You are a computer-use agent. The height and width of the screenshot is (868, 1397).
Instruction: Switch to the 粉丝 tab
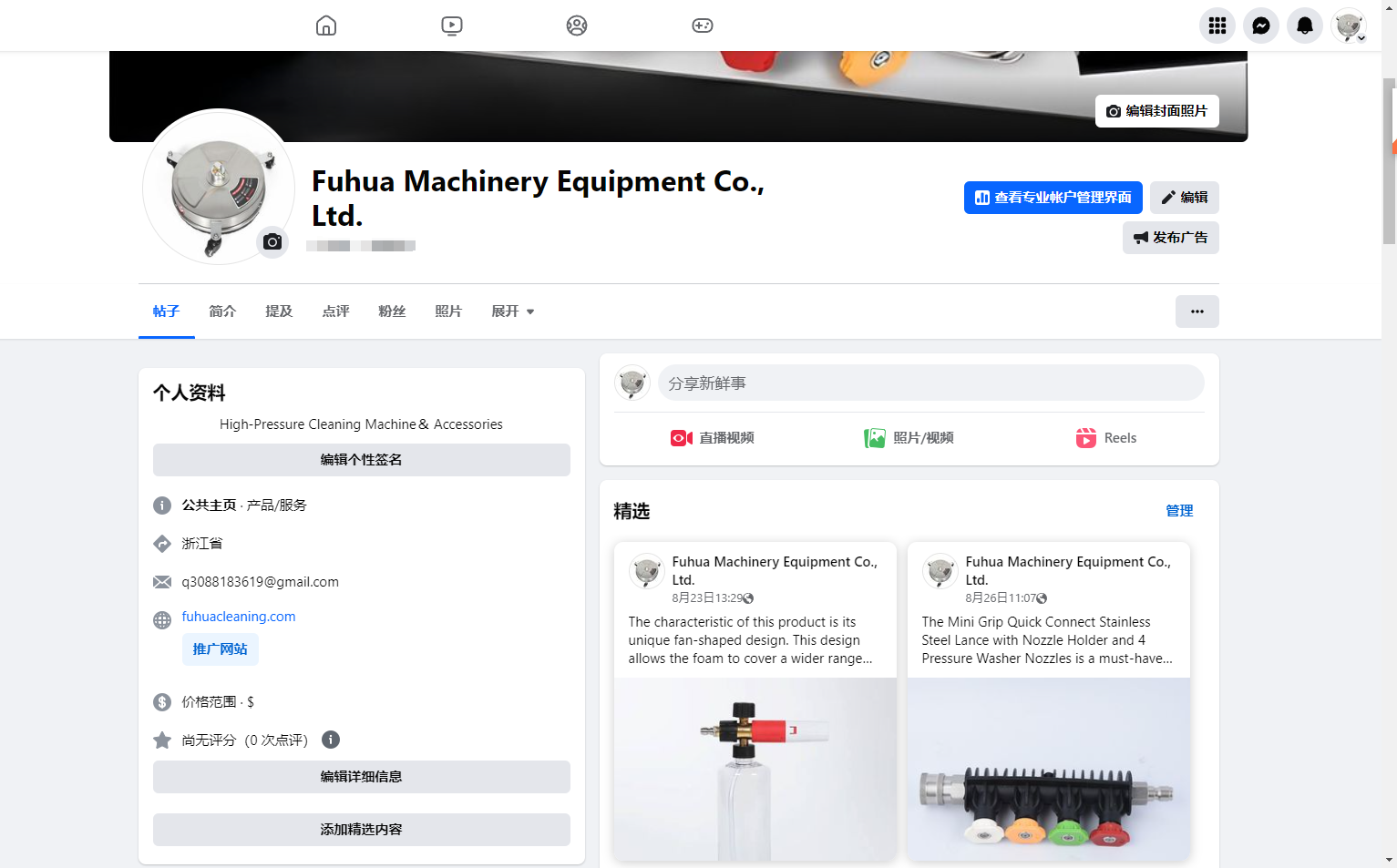click(x=392, y=311)
